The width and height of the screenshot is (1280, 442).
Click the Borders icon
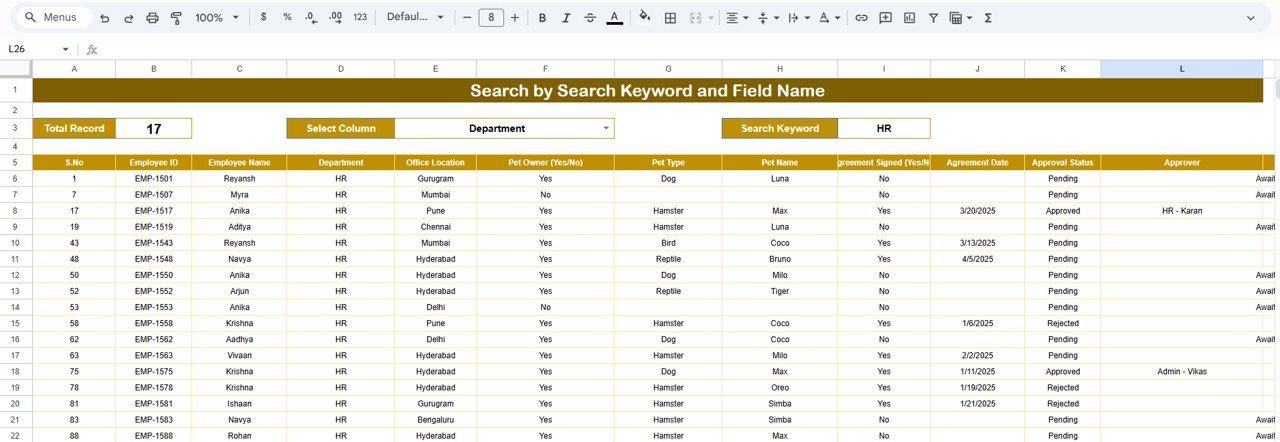(x=670, y=18)
